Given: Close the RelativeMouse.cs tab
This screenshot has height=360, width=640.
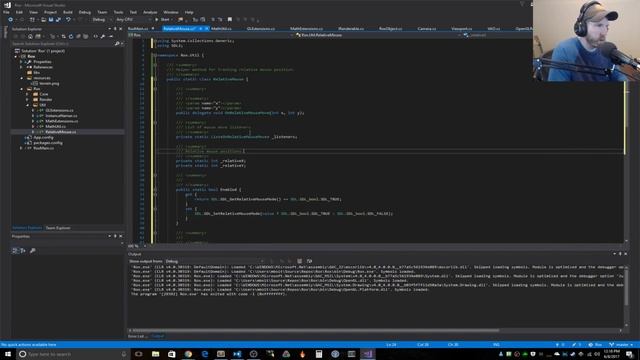Looking at the screenshot, I should coord(206,29).
